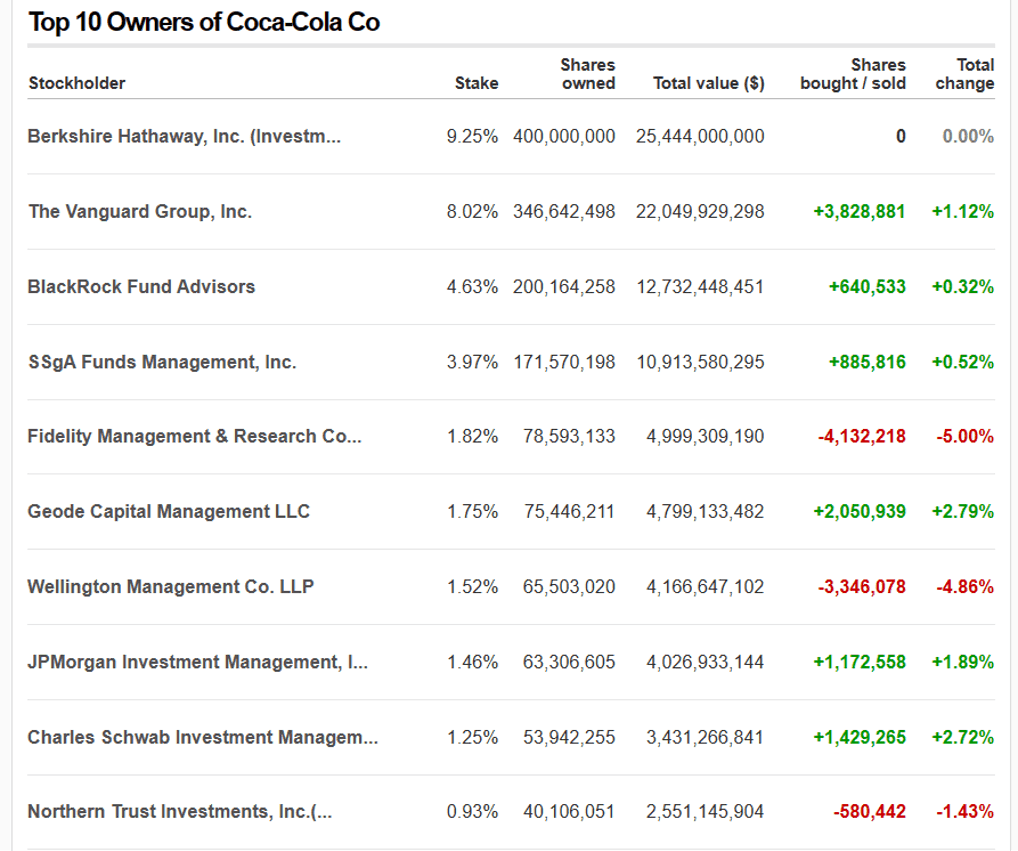Open SSgA Funds Management, Inc. entry
Viewport: 1018px width, 851px height.
pyautogui.click(x=162, y=362)
